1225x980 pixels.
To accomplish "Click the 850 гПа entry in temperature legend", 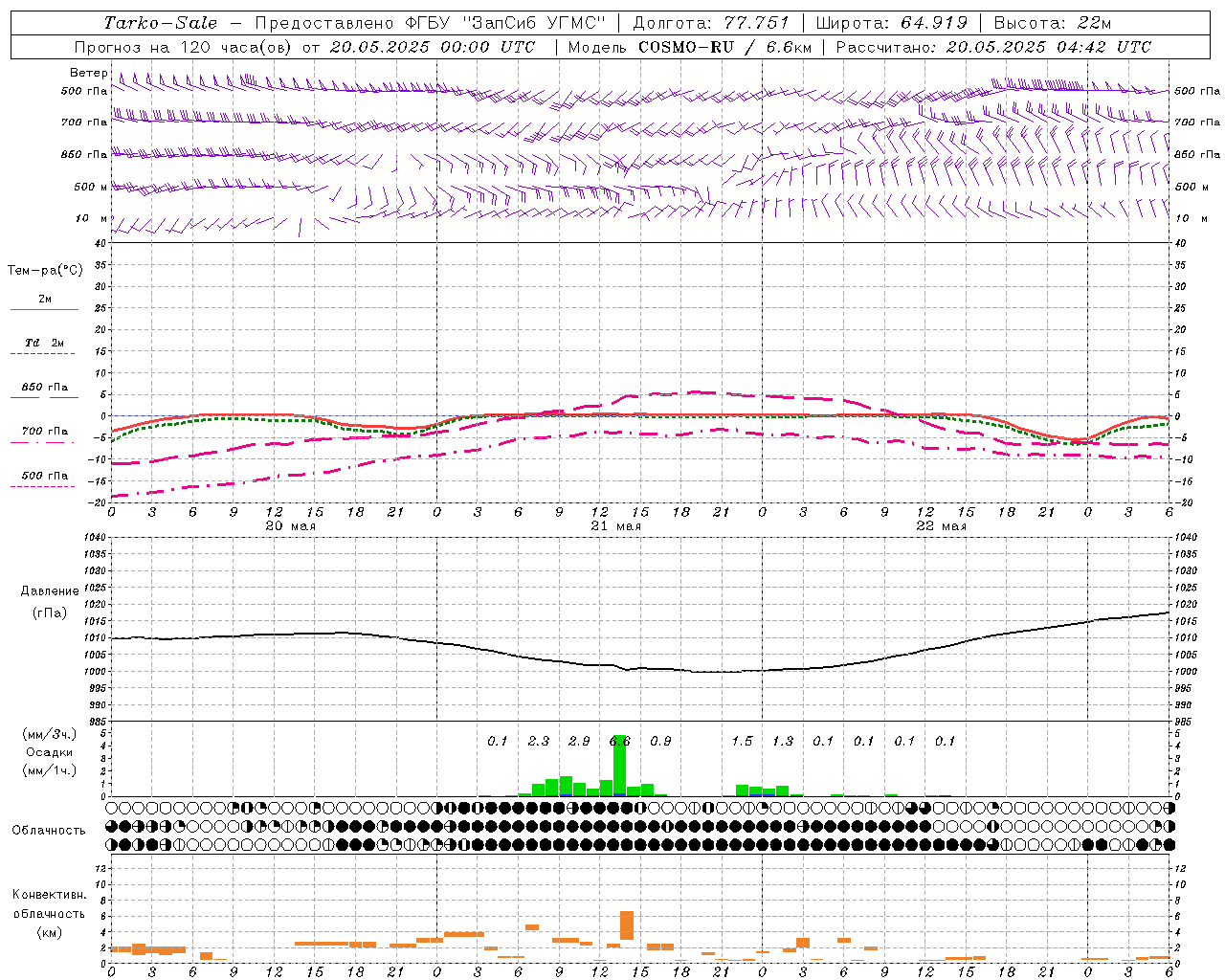I will [x=44, y=388].
